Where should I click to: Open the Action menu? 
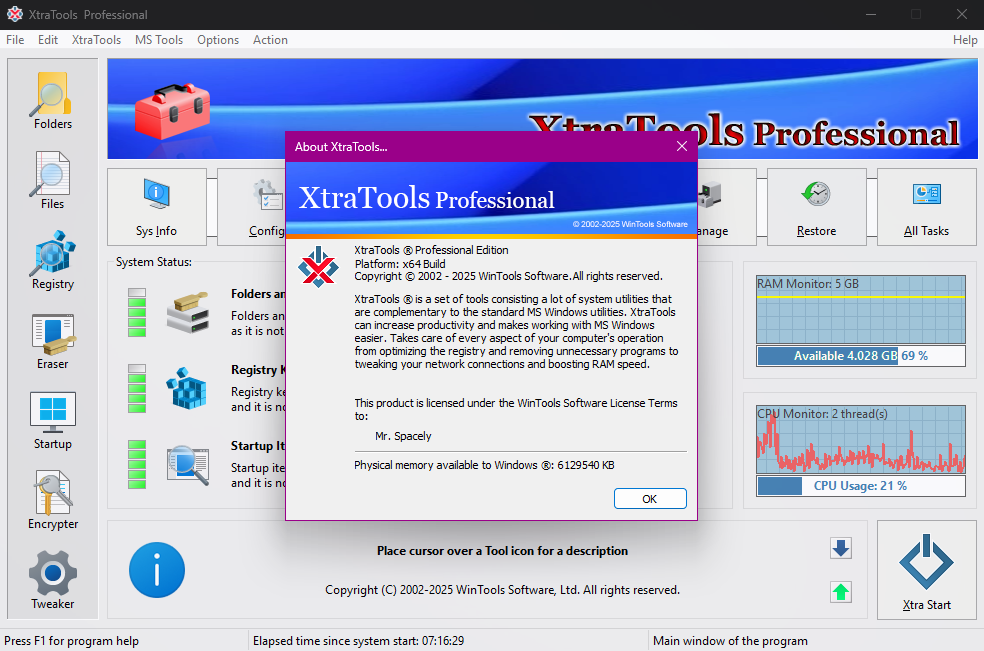tap(270, 40)
